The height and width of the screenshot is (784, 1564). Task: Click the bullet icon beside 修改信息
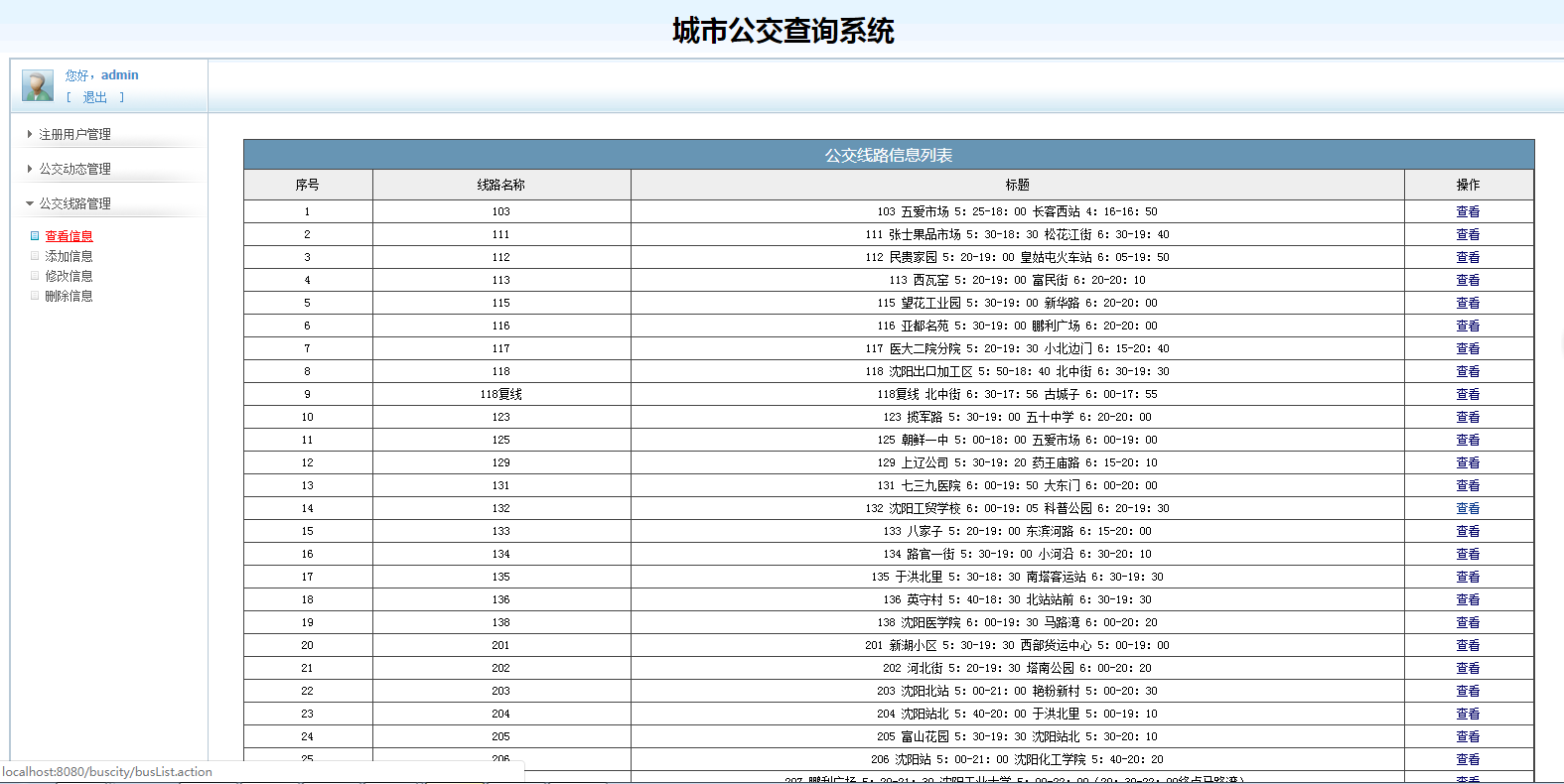35,276
